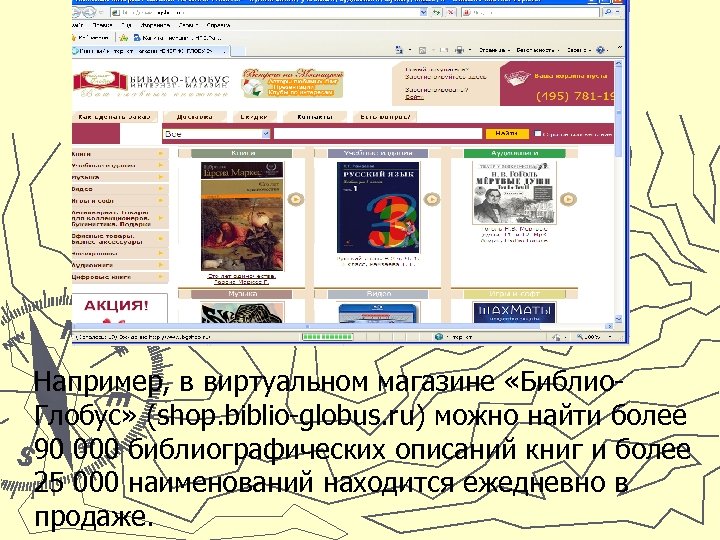Click the Русский язык textbook cover

pyautogui.click(x=378, y=207)
